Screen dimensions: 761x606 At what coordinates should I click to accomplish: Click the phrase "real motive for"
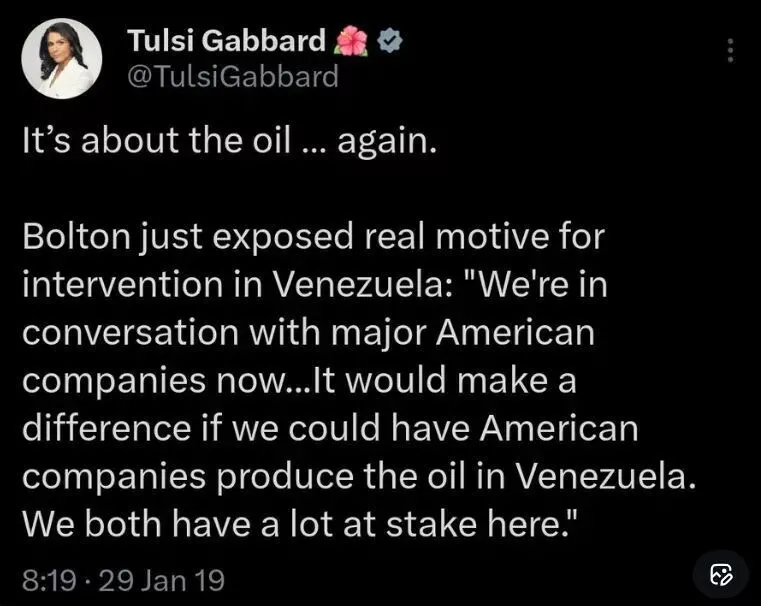pos(500,241)
